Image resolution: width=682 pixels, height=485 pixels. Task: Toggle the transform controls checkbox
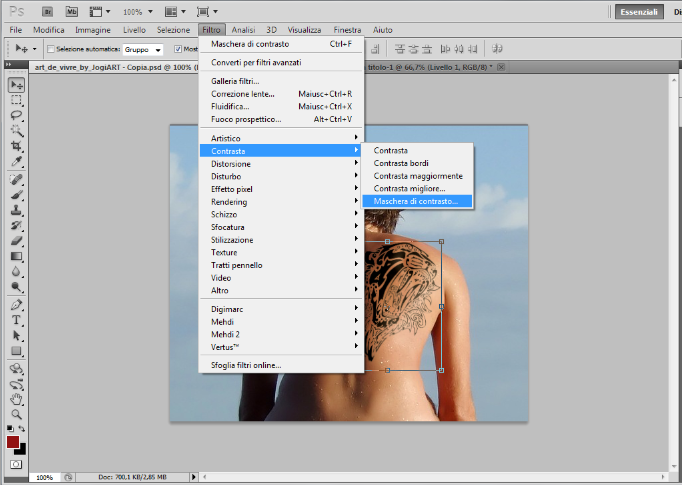click(177, 49)
